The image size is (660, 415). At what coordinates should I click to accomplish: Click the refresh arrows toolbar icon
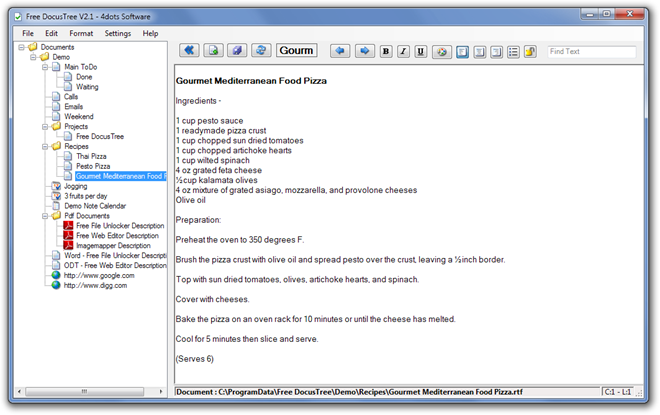(x=261, y=51)
